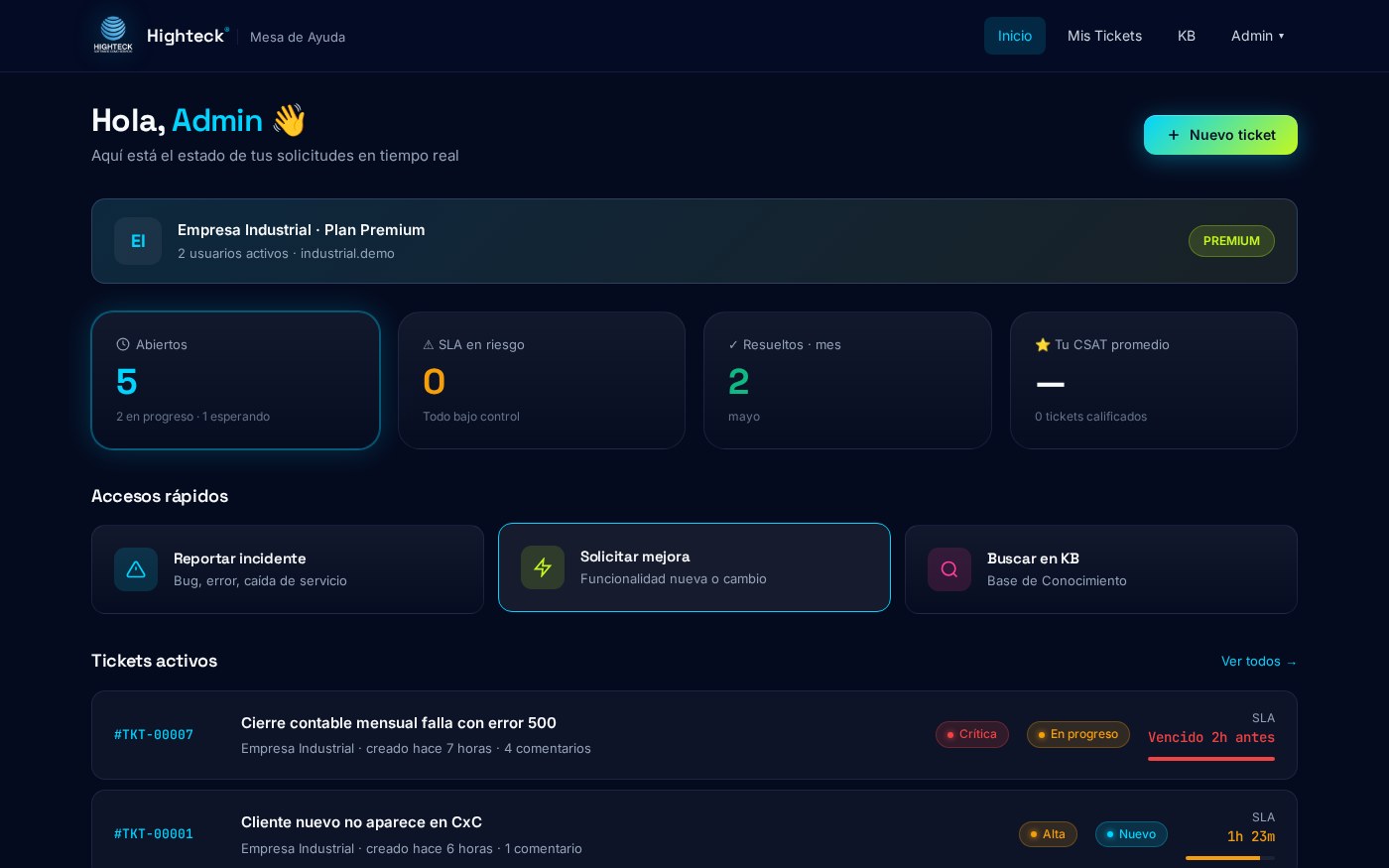Select the Tu CSAT promedio stat card
This screenshot has width=1389, height=868.
tap(1154, 381)
